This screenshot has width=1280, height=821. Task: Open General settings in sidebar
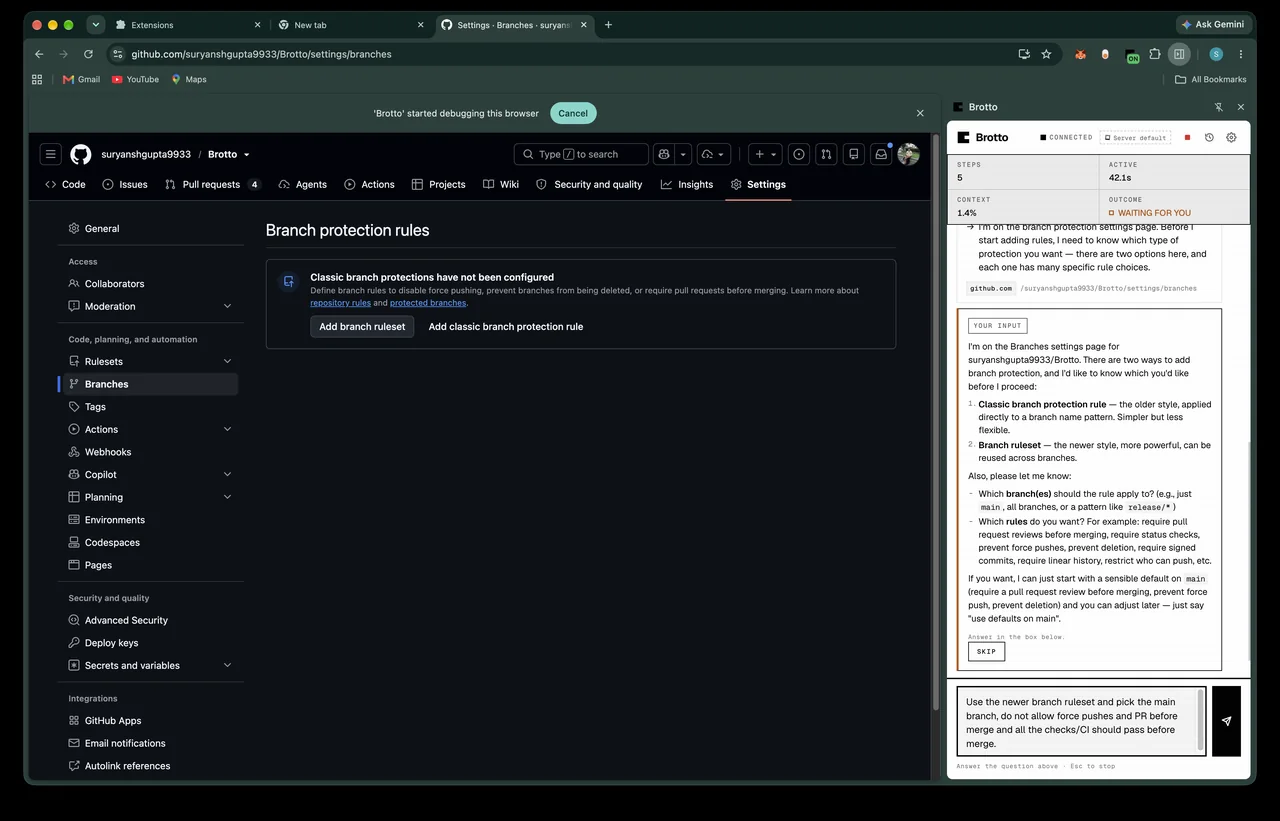151,228
